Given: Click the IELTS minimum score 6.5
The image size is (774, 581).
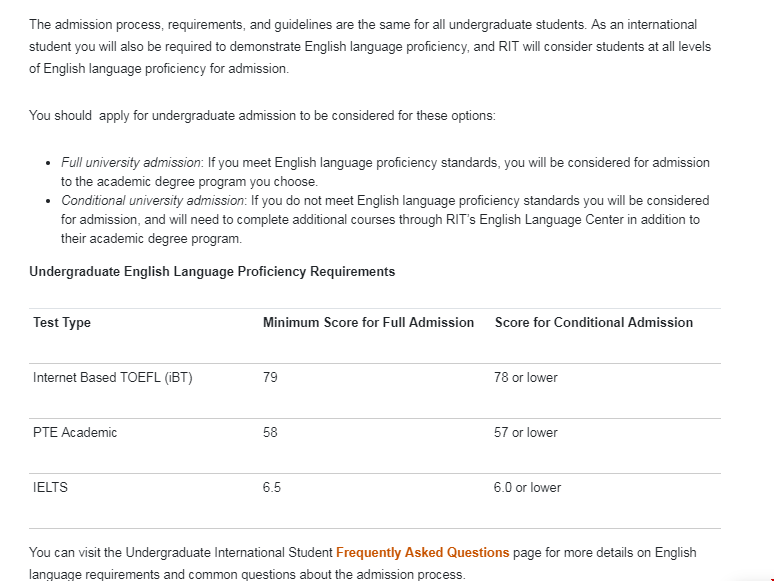Looking at the screenshot, I should [x=272, y=487].
